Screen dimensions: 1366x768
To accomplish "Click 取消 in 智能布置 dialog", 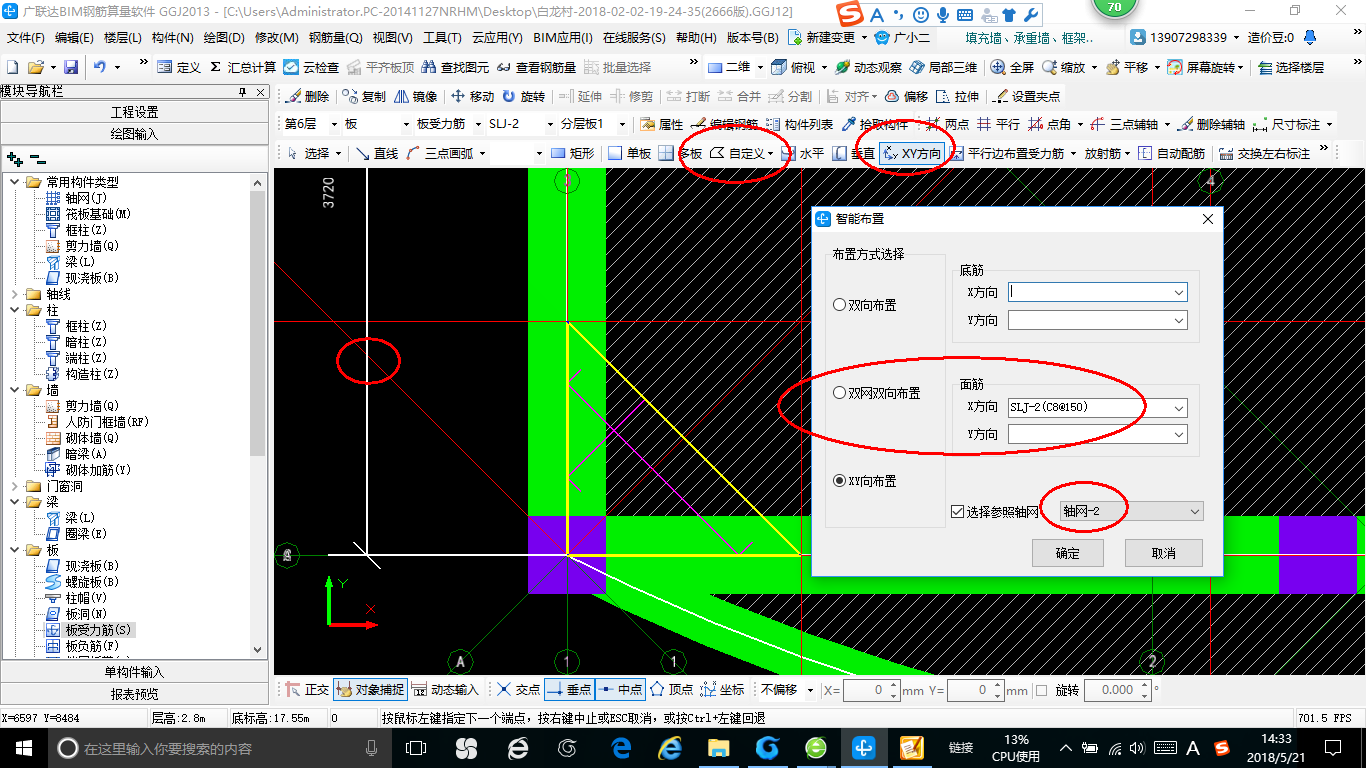I will pos(1163,553).
